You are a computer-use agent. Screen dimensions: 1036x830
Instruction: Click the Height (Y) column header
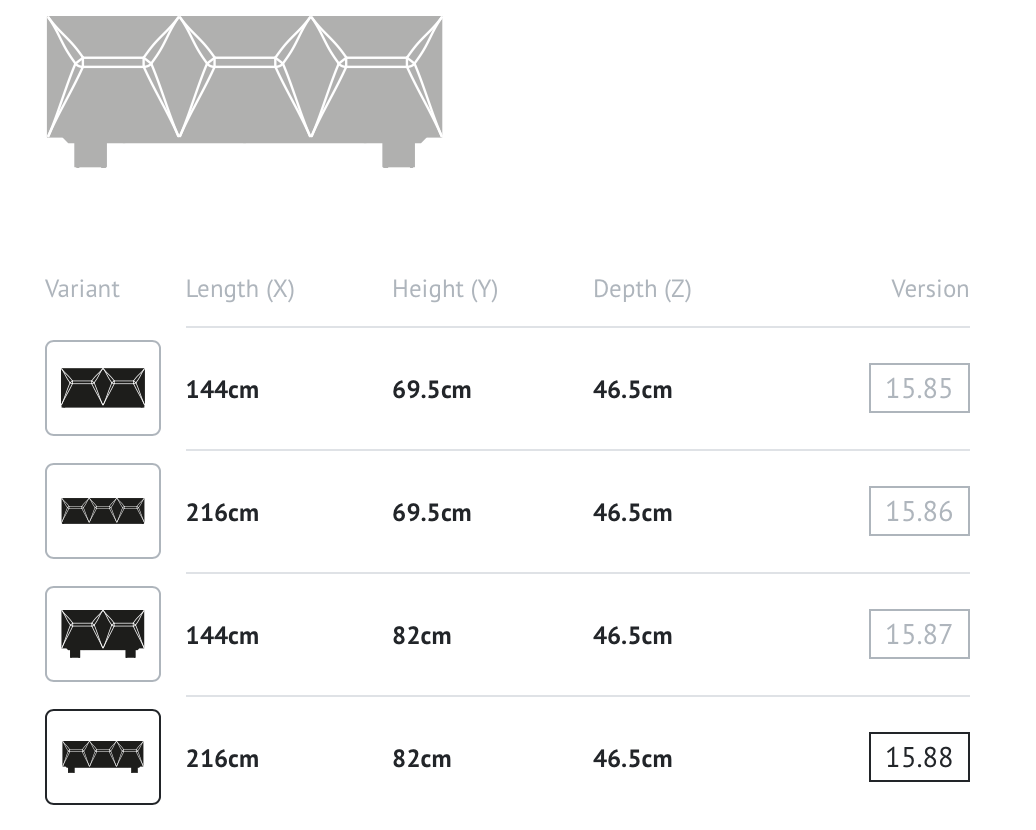(x=445, y=289)
